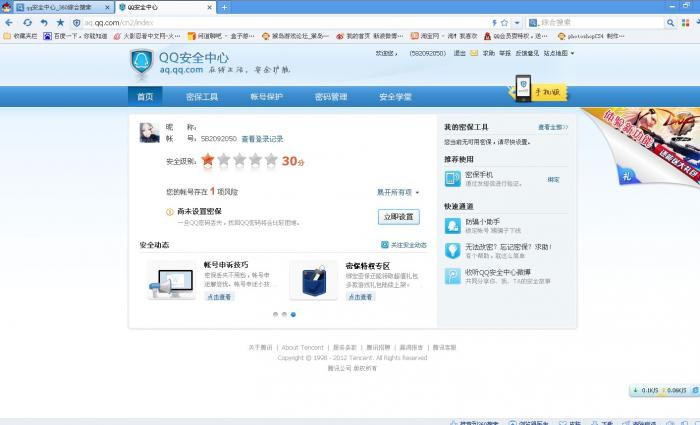Open the 密码管理 navigation tab
Screen dimensions: 700x425
coord(331,96)
